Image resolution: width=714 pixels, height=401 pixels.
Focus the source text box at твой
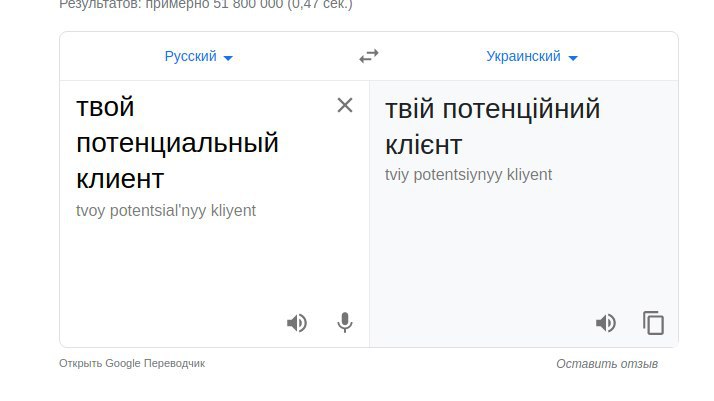[105, 107]
